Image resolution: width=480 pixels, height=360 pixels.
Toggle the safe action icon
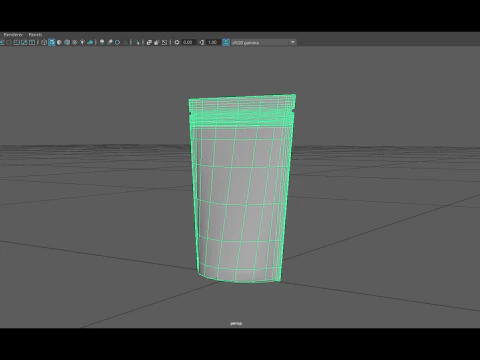[24, 42]
